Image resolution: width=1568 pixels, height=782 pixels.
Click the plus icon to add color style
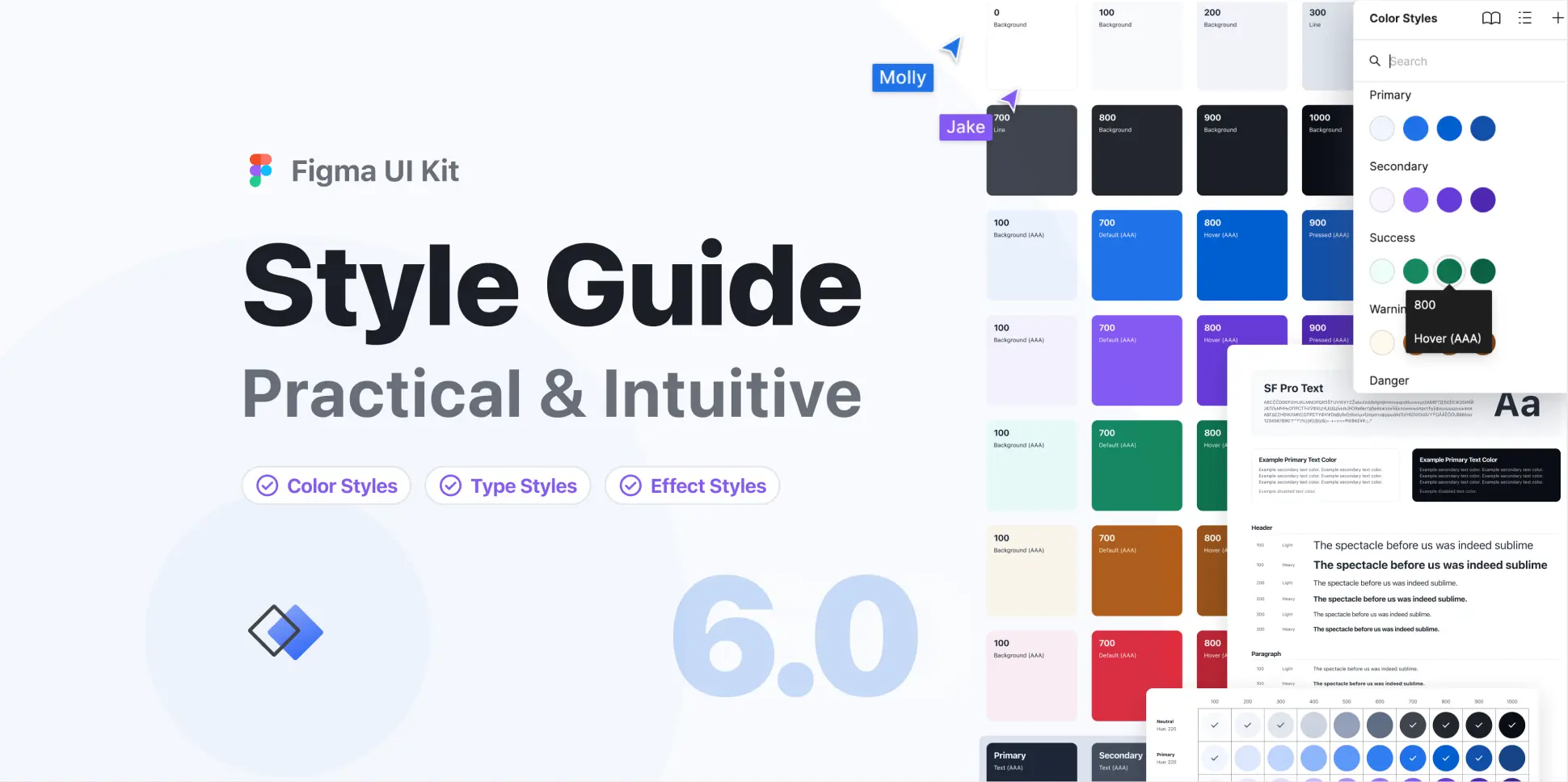pos(1557,19)
